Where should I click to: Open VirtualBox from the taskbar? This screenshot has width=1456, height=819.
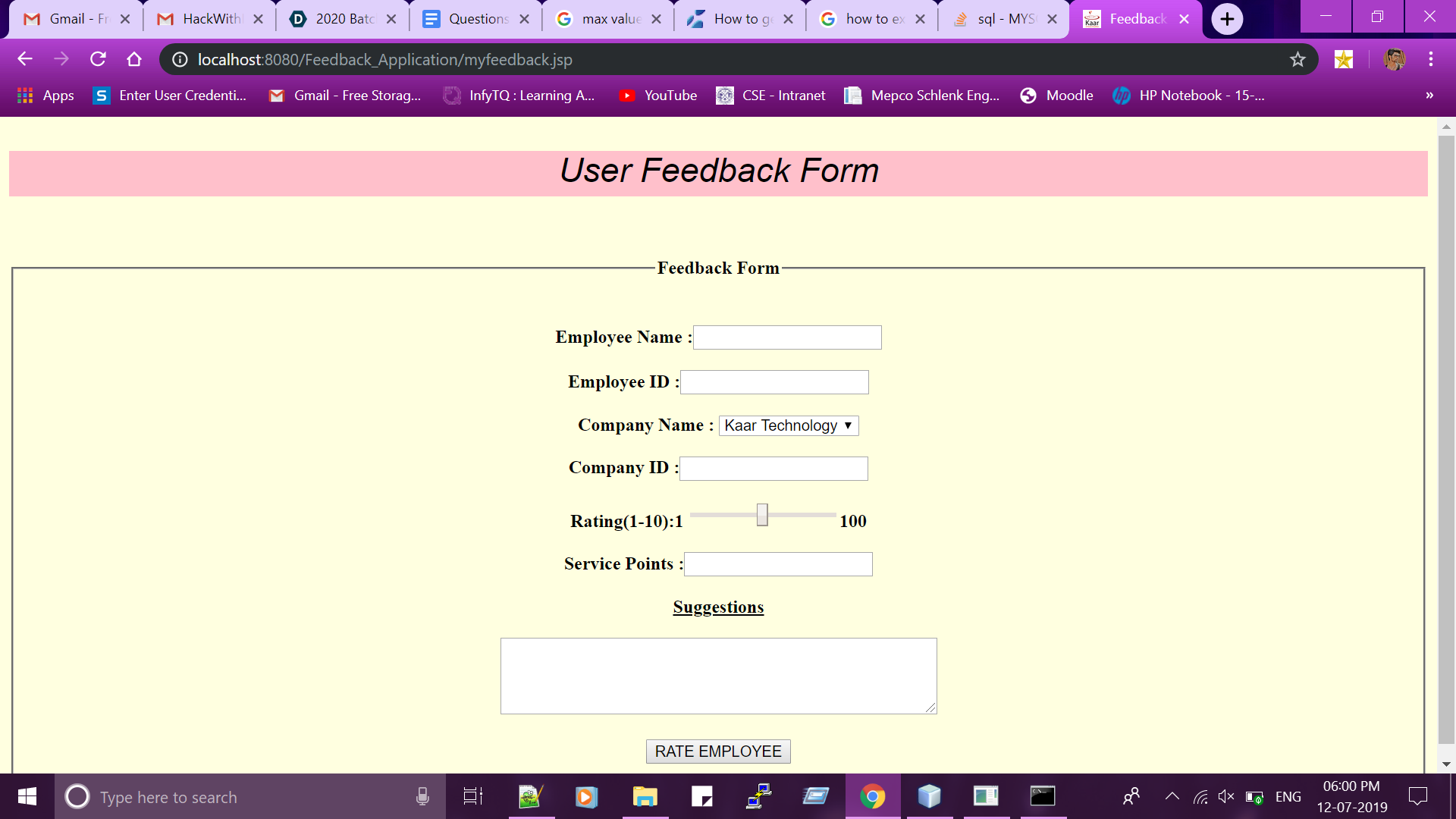coord(929,796)
